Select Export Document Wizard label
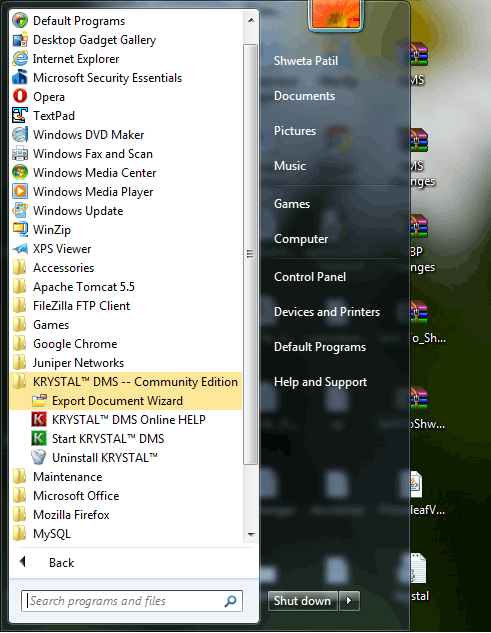The height and width of the screenshot is (633, 491). [x=117, y=401]
